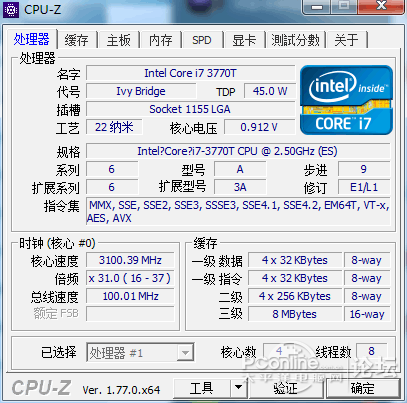Viewport: 407px width, 403px height.
Task: Confirm with the 确定 button
Action: click(x=363, y=388)
